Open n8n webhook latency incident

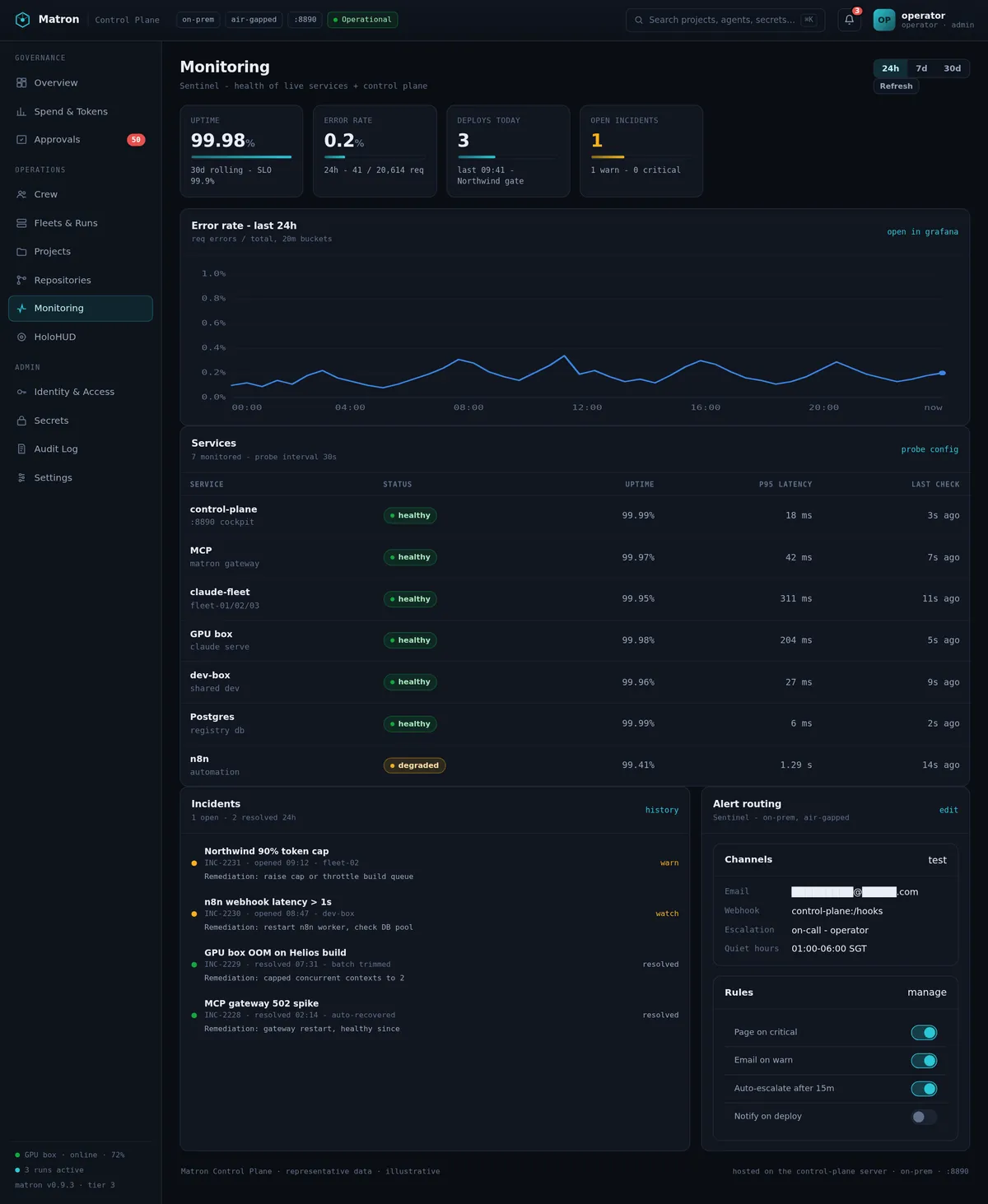pyautogui.click(x=435, y=914)
